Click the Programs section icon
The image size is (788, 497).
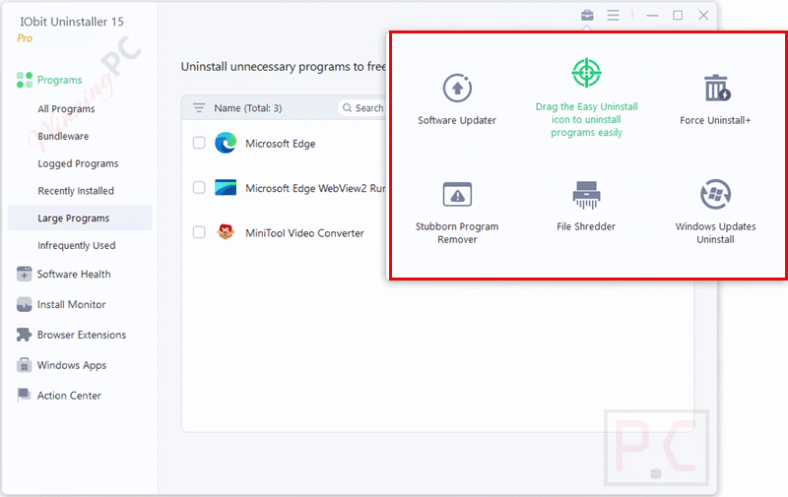[24, 80]
